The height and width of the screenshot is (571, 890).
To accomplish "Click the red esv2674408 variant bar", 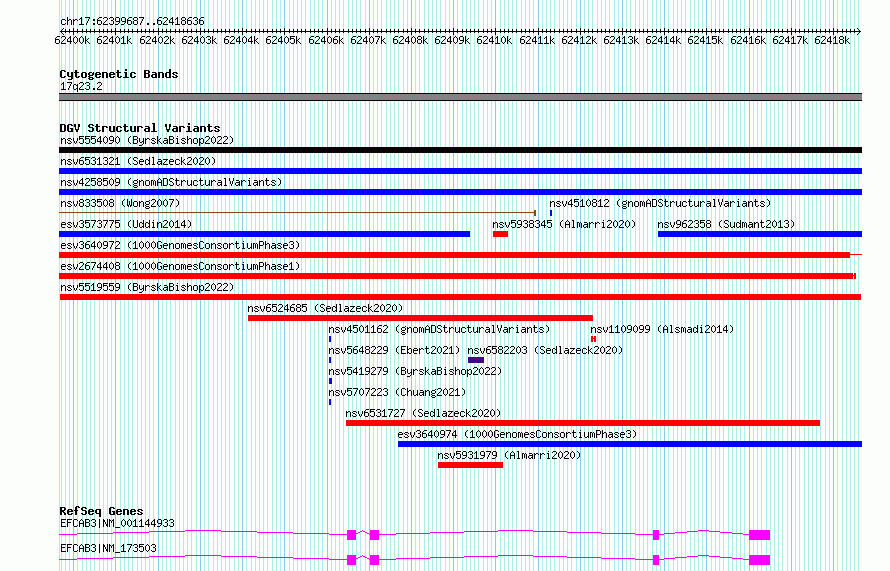I will (457, 276).
